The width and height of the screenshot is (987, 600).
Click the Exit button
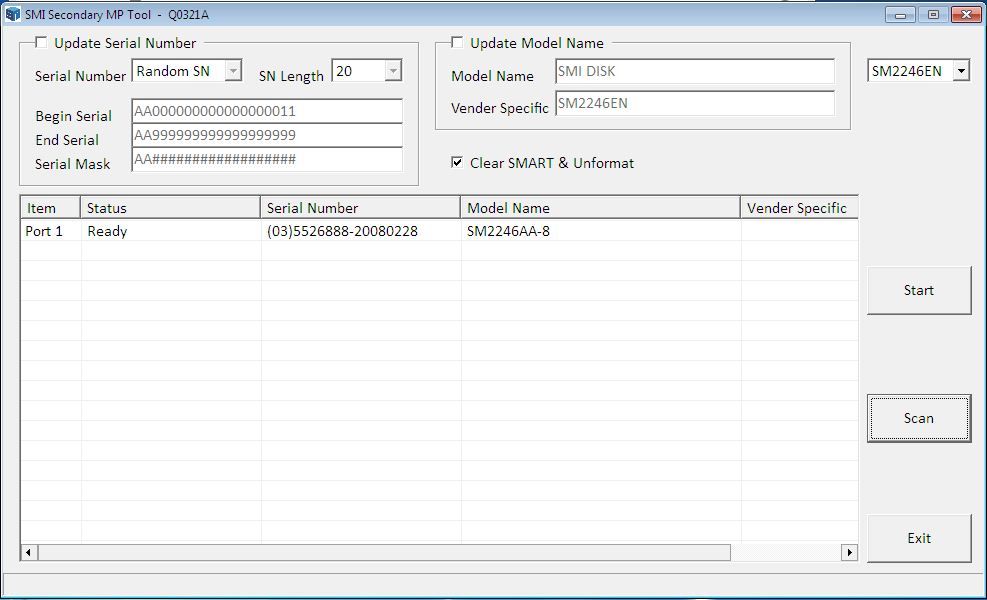919,538
